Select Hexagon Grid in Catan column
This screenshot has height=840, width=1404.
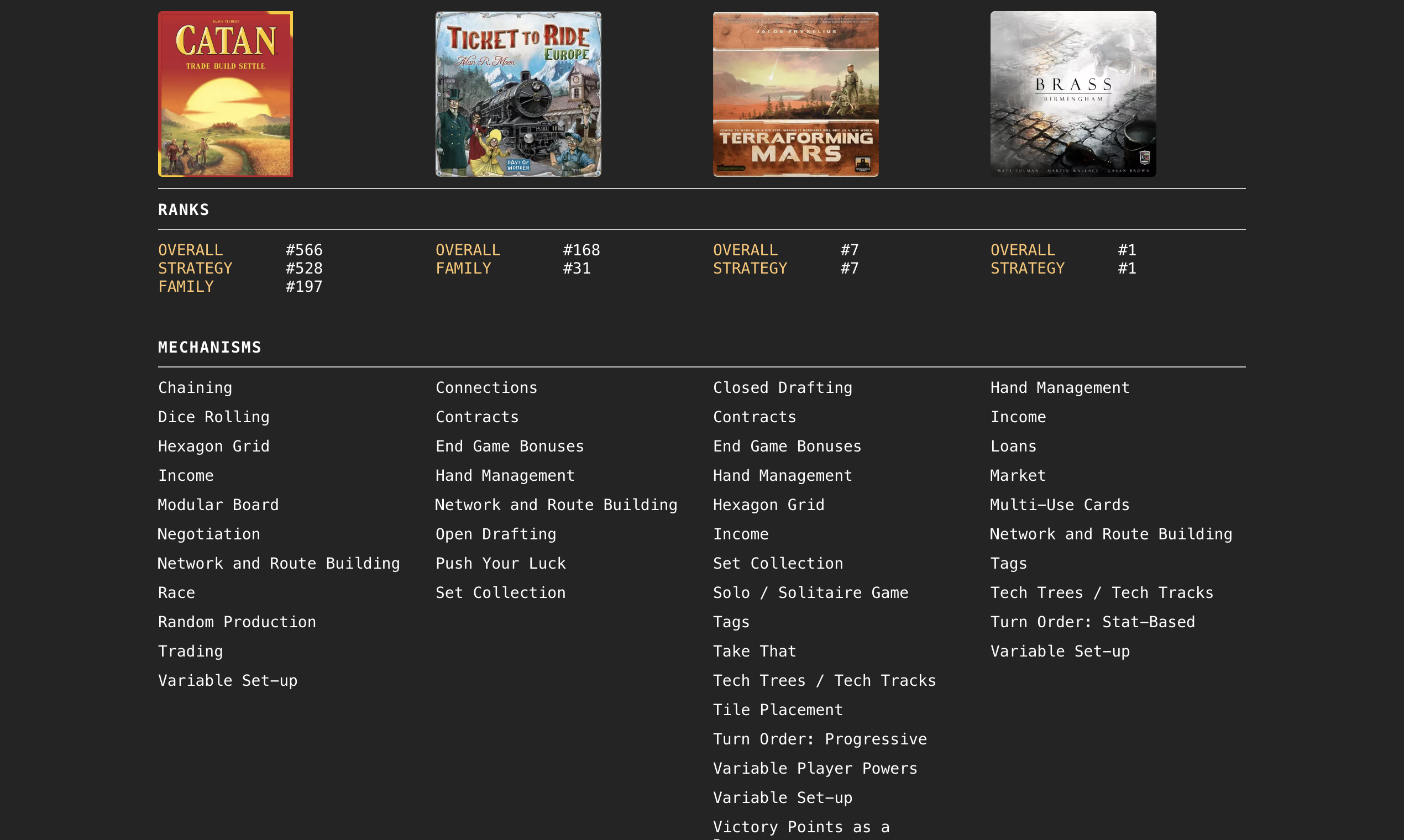click(x=214, y=447)
